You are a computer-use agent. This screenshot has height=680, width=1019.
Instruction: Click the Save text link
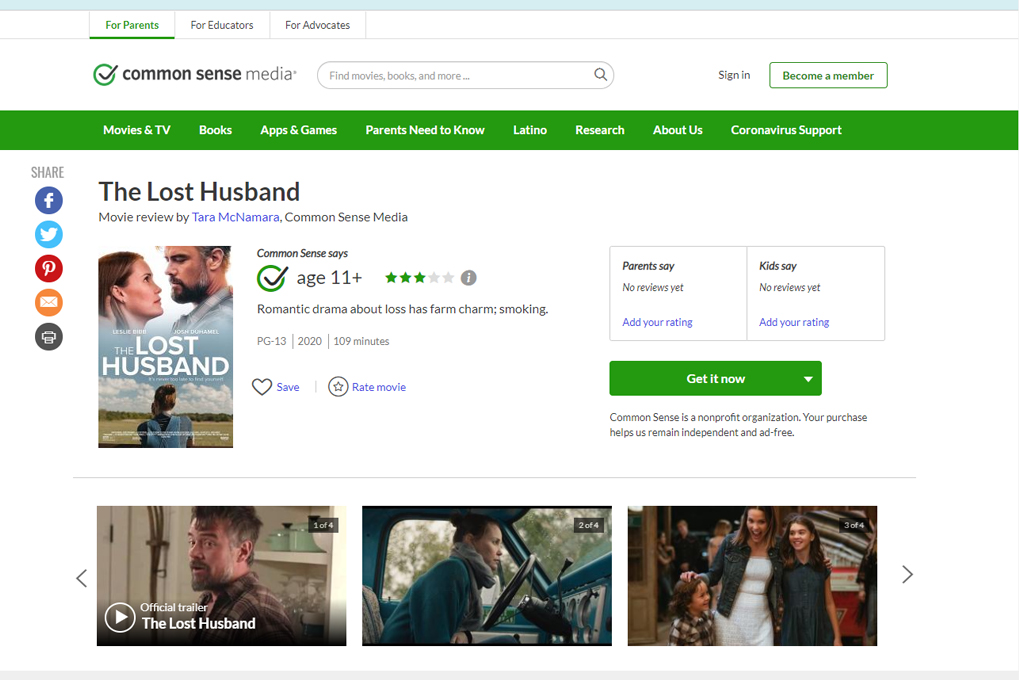[x=288, y=387]
